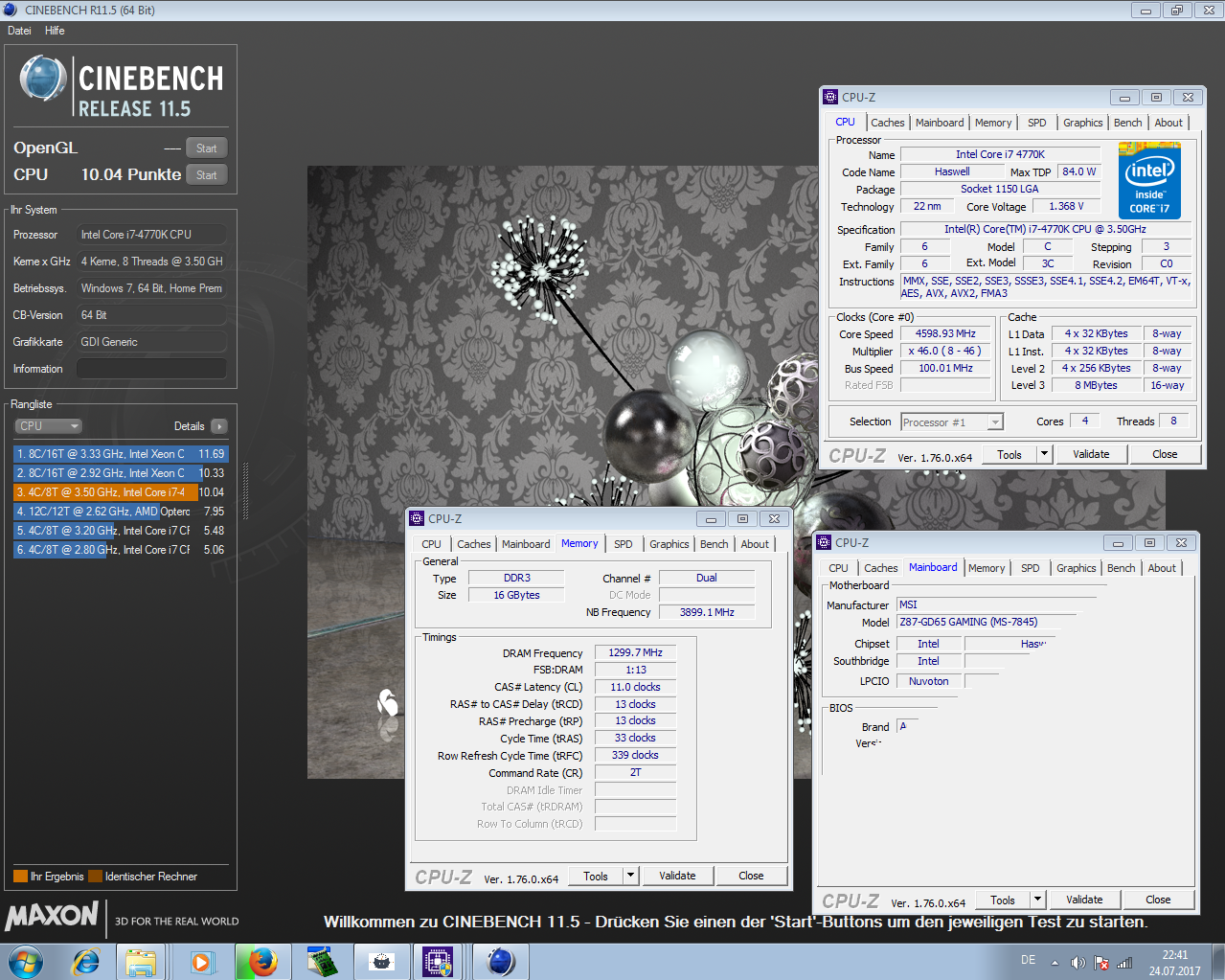Click Close button in Memory window

[x=751, y=876]
